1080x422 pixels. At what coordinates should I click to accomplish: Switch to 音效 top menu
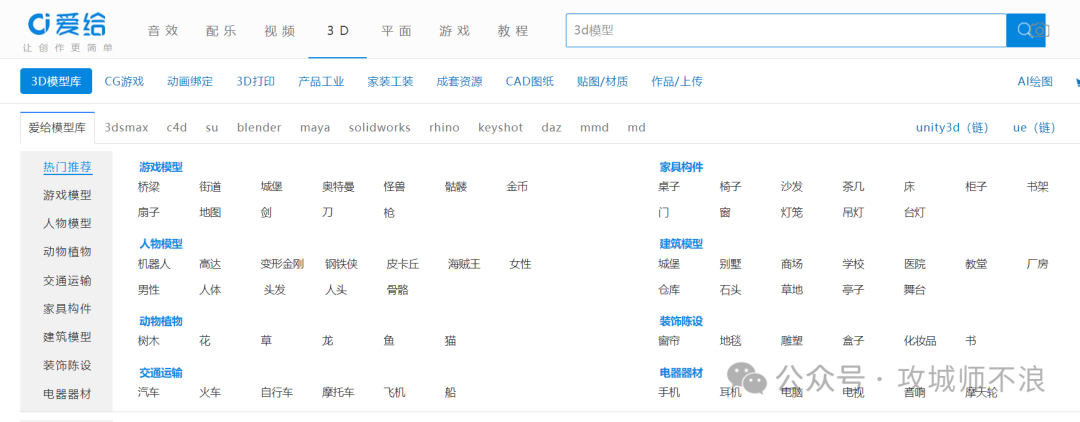pyautogui.click(x=163, y=30)
